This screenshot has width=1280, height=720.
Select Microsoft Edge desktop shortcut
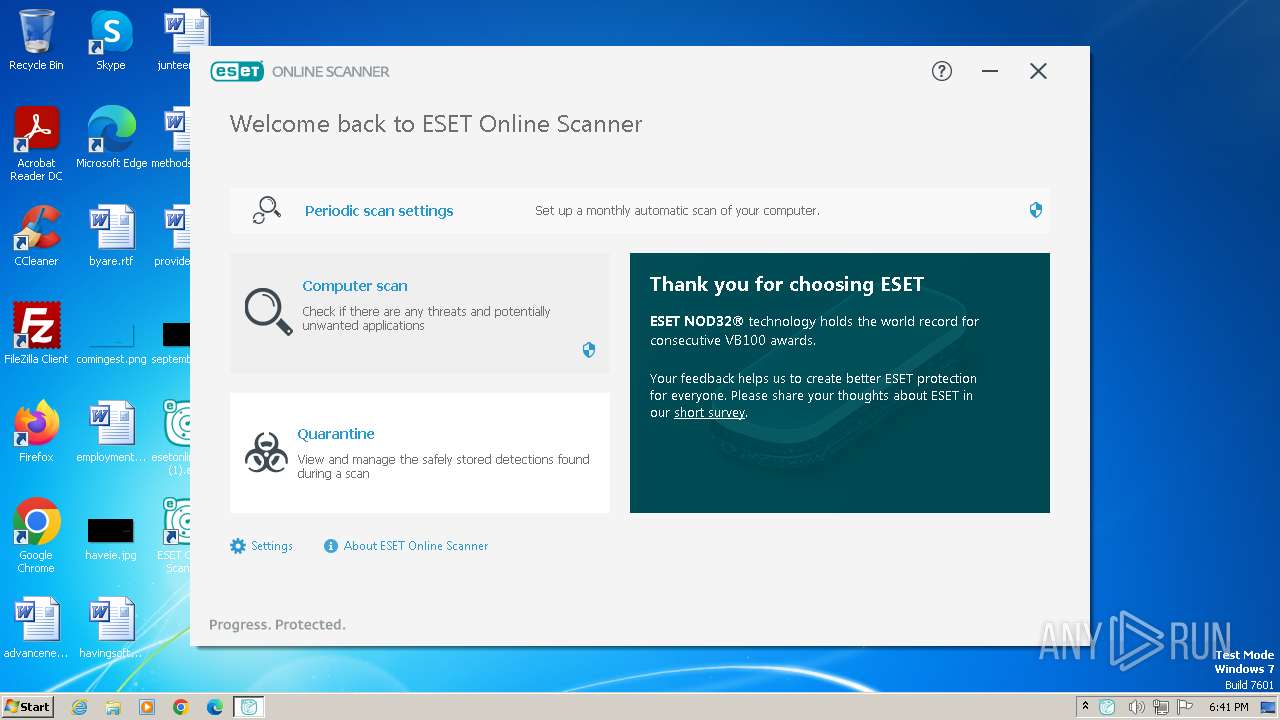tap(111, 138)
